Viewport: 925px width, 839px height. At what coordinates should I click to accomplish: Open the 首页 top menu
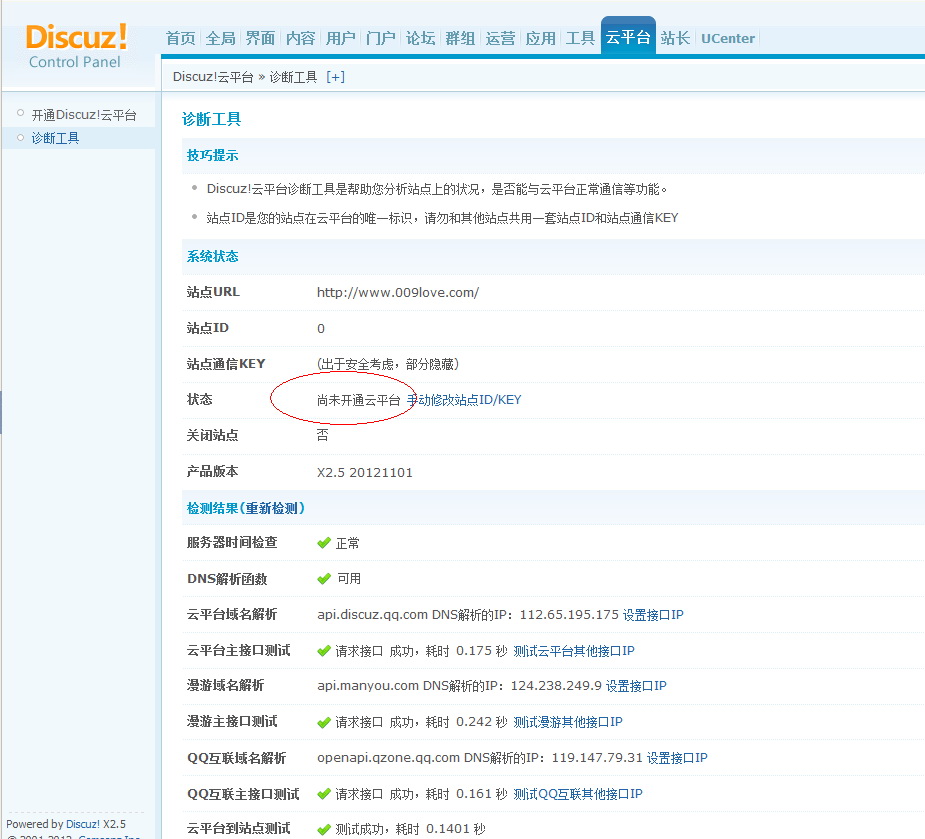(x=181, y=38)
